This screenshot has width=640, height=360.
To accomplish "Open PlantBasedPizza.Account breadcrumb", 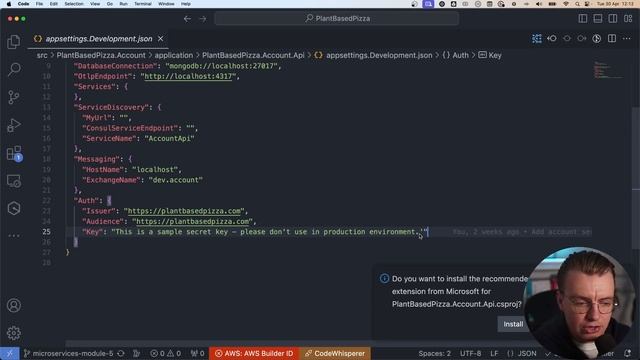I will point(101,55).
